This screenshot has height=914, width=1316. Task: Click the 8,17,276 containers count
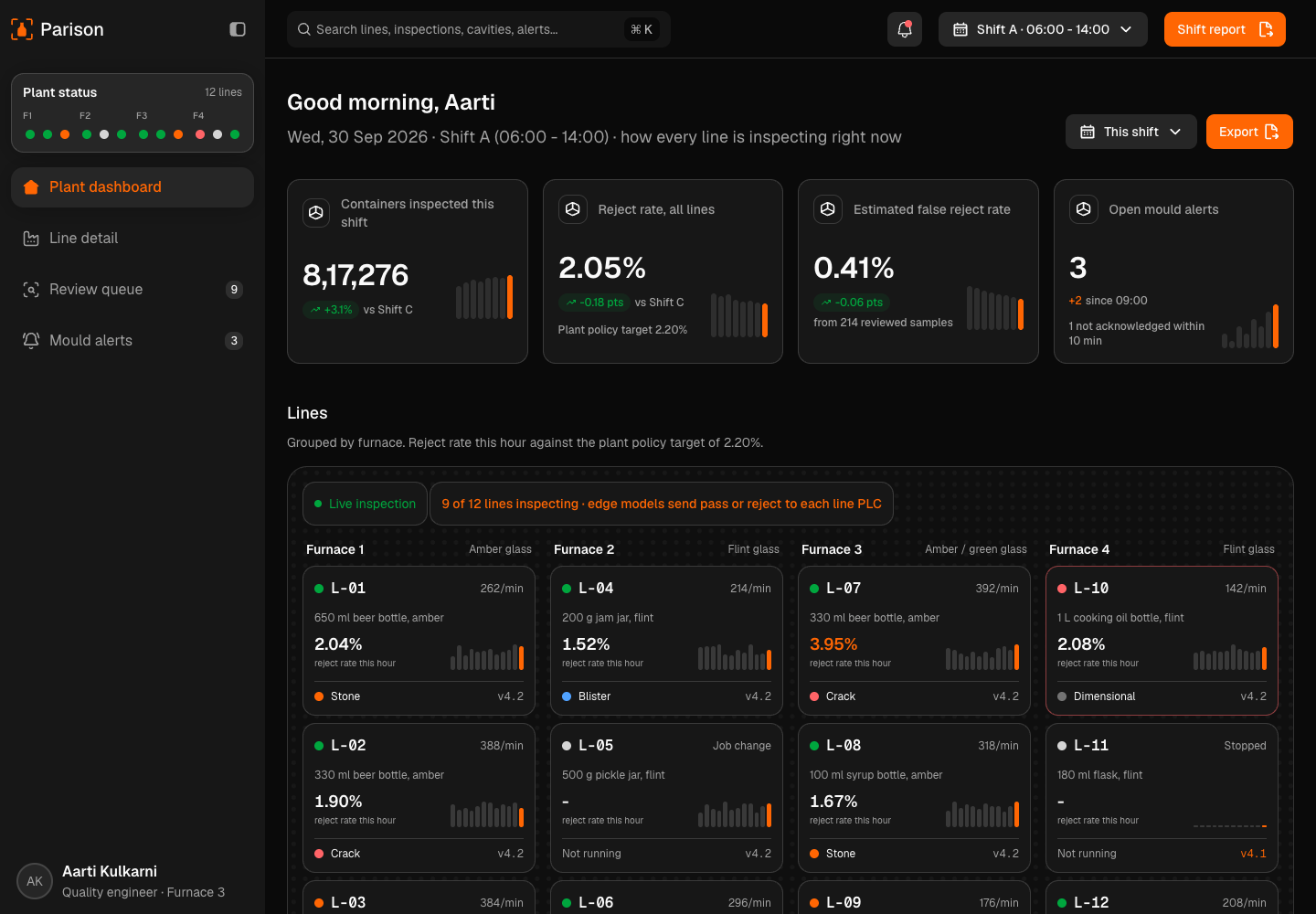(x=356, y=275)
